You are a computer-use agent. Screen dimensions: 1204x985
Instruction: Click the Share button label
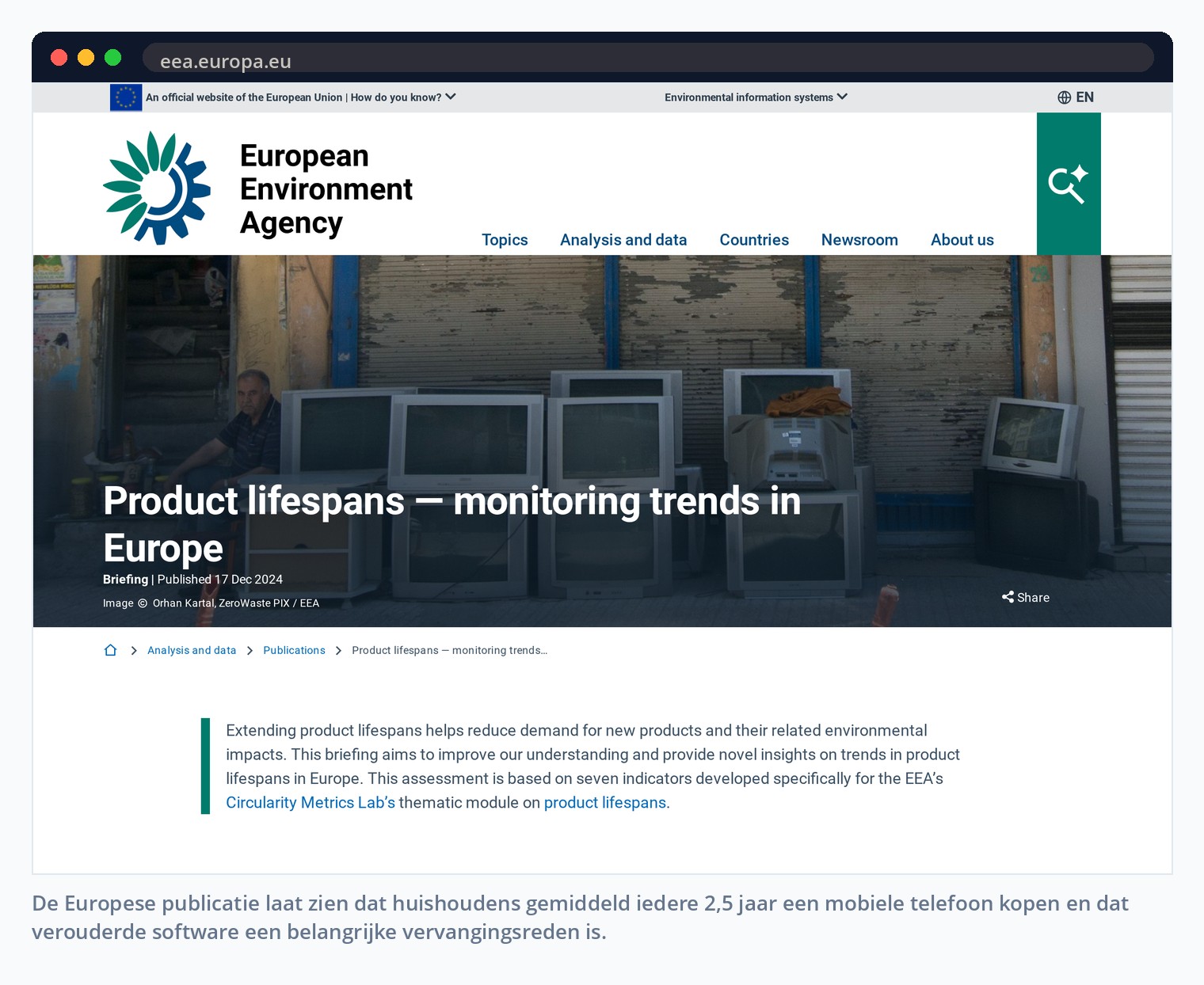pos(1033,598)
